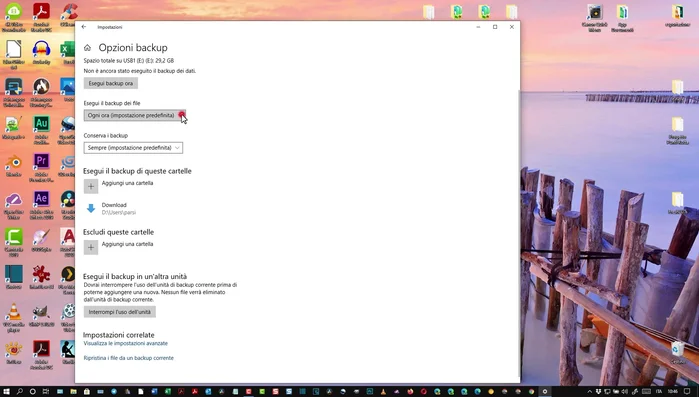Viewport: 699px width, 397px height.
Task: Expand the Sempre (impostazione predefinita) dropdown
Action: (x=133, y=147)
